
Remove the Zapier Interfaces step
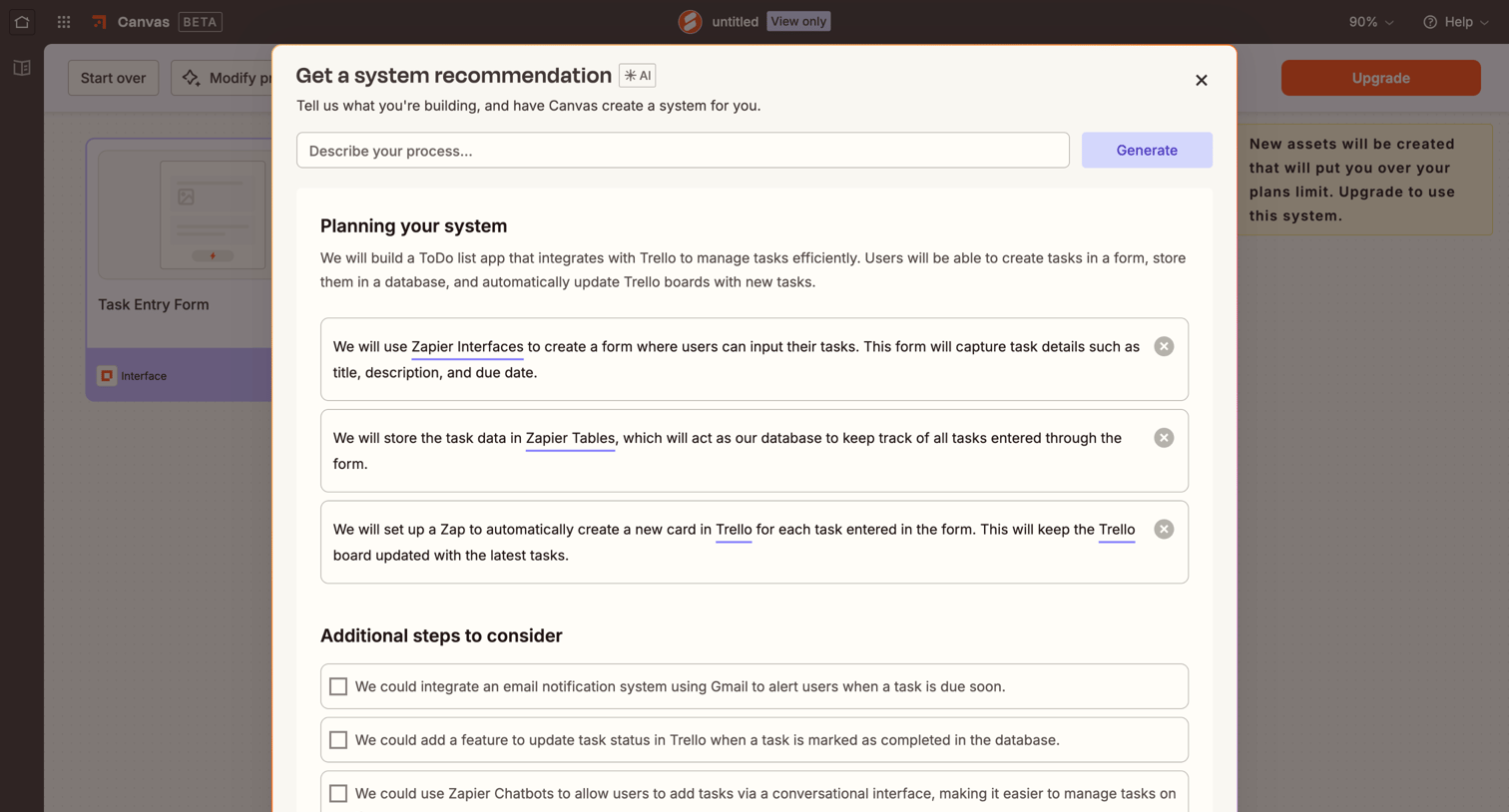(x=1164, y=346)
